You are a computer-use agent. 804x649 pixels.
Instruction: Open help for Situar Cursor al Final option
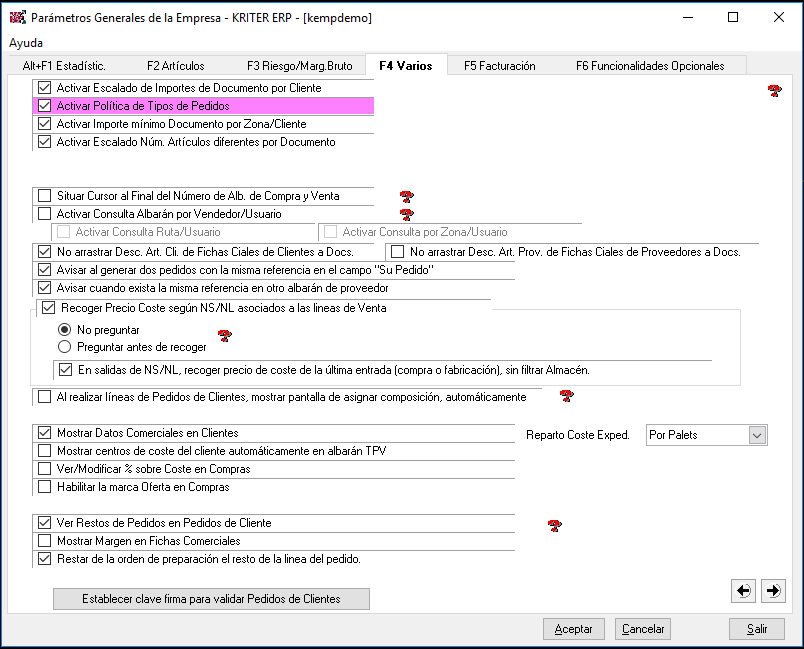click(407, 196)
